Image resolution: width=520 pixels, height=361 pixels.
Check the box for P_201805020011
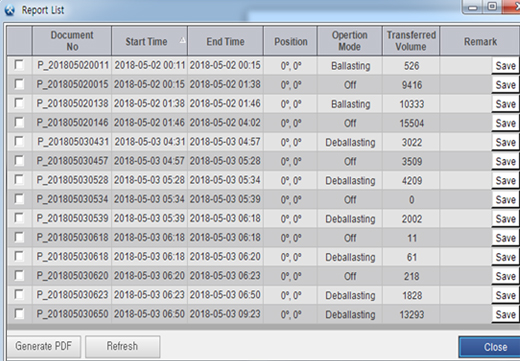(19, 65)
